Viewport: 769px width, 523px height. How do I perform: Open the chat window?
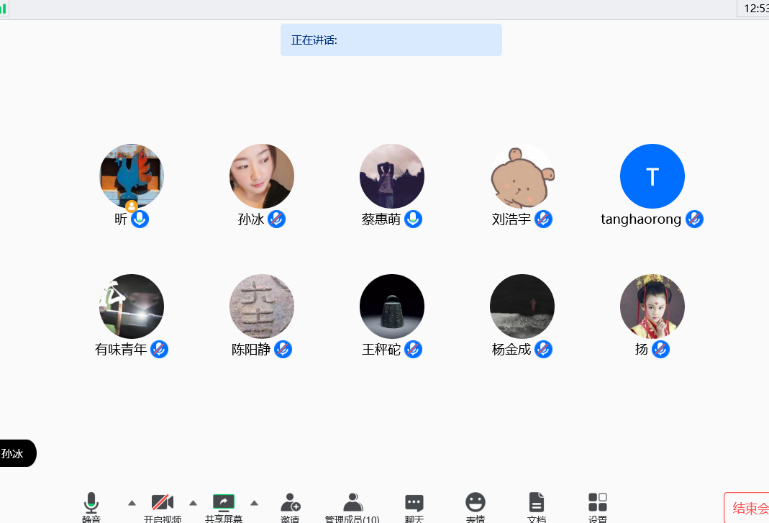[414, 503]
